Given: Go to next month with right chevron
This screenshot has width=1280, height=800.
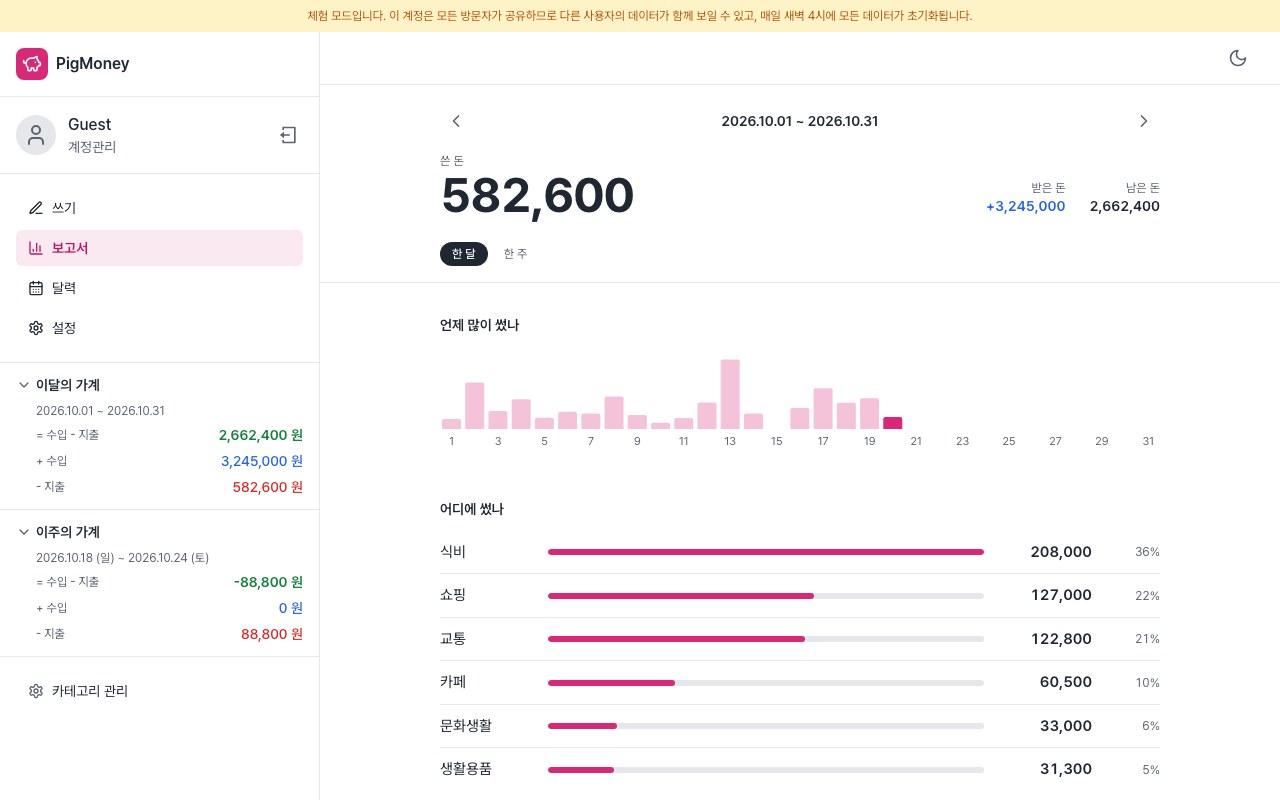Looking at the screenshot, I should coord(1144,121).
